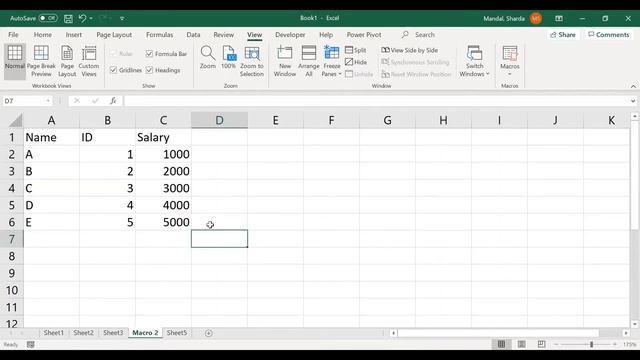Viewport: 640px width, 360px height.
Task: Switch to the Home tab
Action: 42,35
